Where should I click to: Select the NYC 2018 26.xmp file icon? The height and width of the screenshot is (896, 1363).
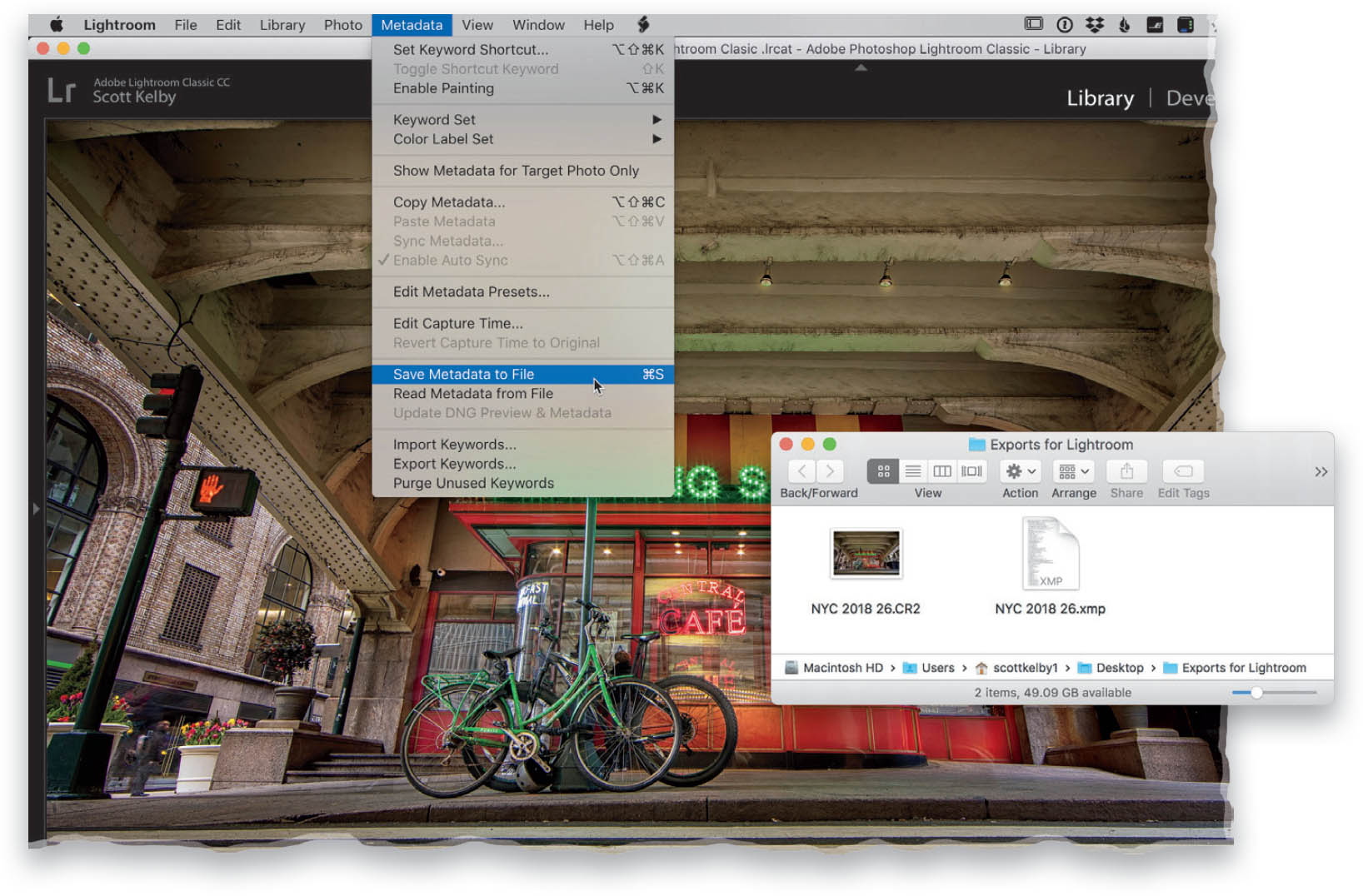(x=1050, y=553)
